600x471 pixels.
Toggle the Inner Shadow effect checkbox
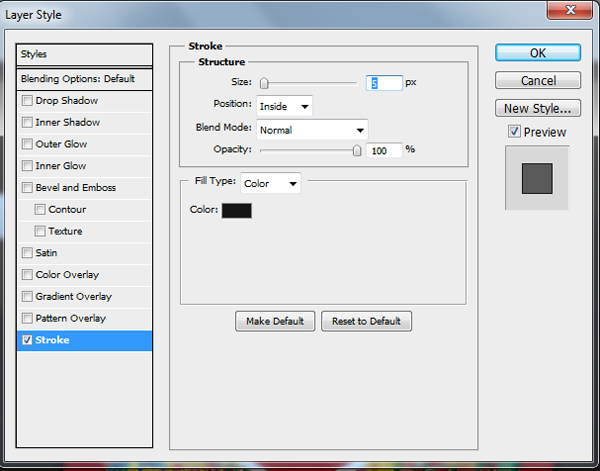click(27, 123)
